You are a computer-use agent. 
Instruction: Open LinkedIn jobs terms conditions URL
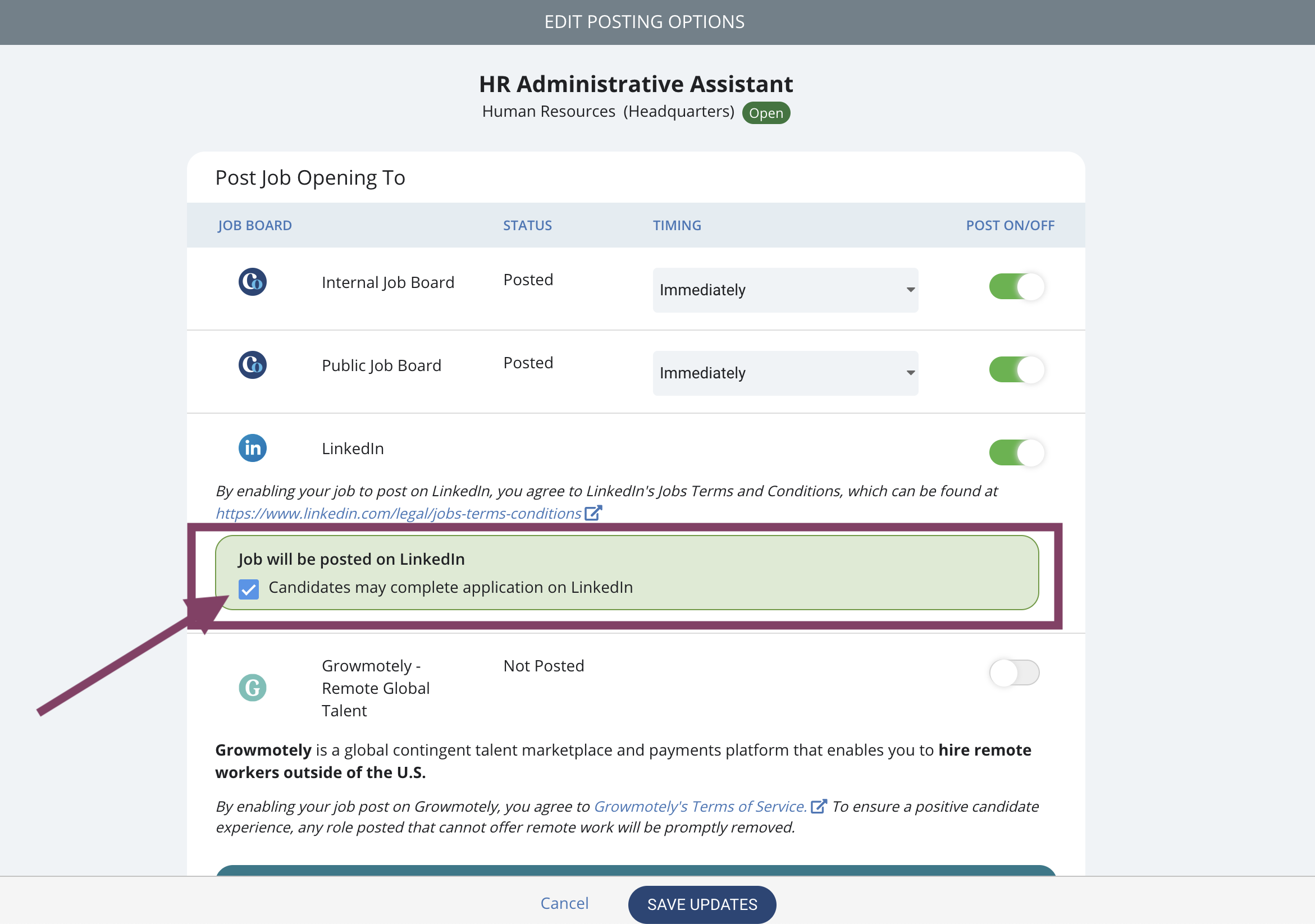[398, 514]
